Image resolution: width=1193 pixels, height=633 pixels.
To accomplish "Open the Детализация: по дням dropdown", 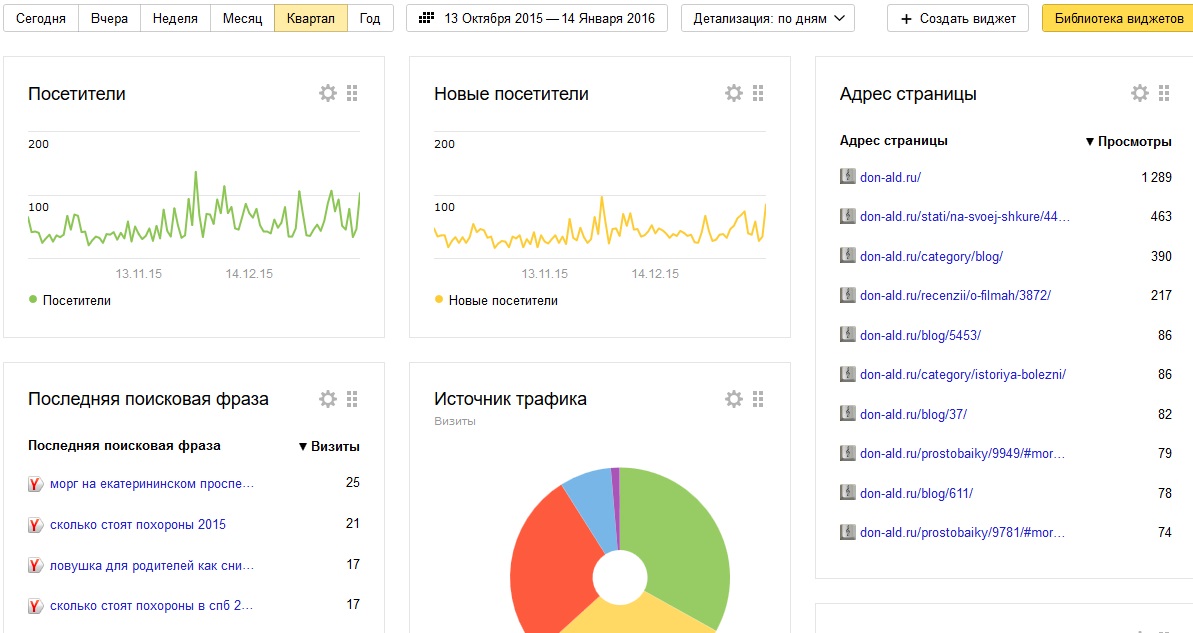I will coord(768,18).
